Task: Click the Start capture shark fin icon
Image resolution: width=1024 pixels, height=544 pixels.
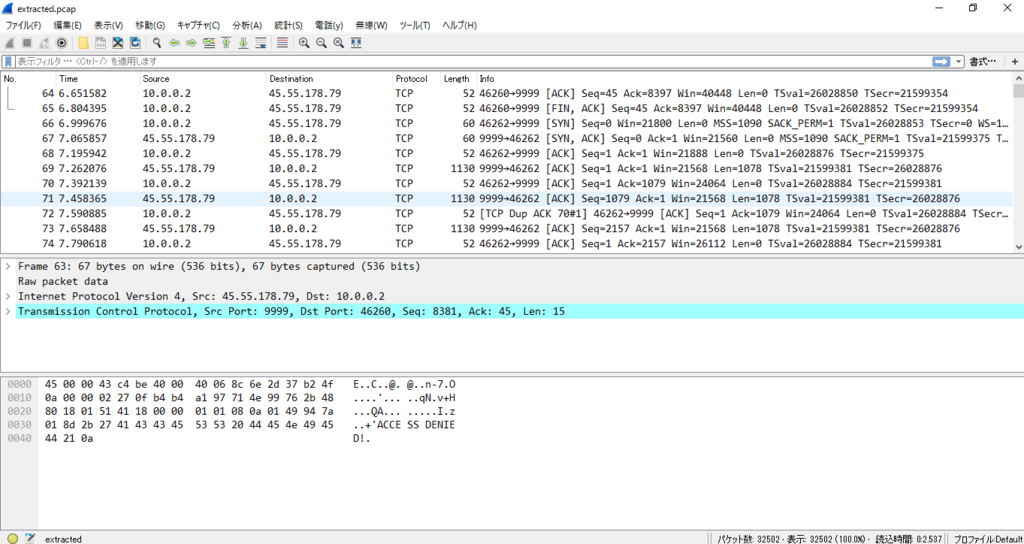Action: [x=10, y=43]
